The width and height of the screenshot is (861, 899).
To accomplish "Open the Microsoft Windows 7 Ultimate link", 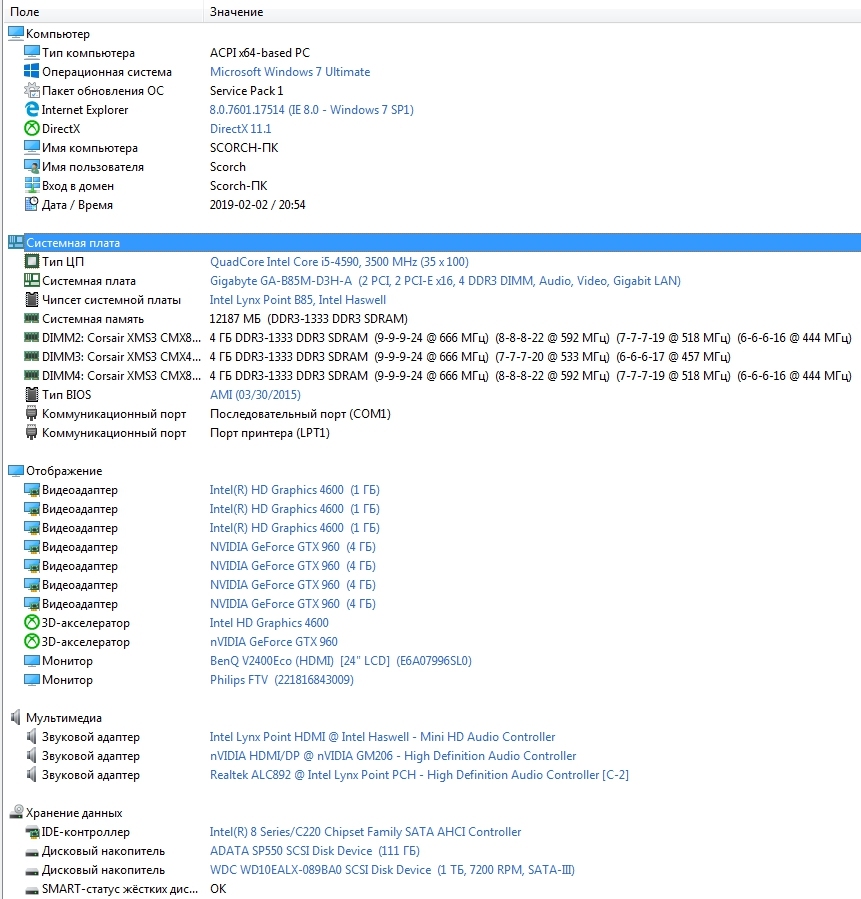I will (289, 72).
